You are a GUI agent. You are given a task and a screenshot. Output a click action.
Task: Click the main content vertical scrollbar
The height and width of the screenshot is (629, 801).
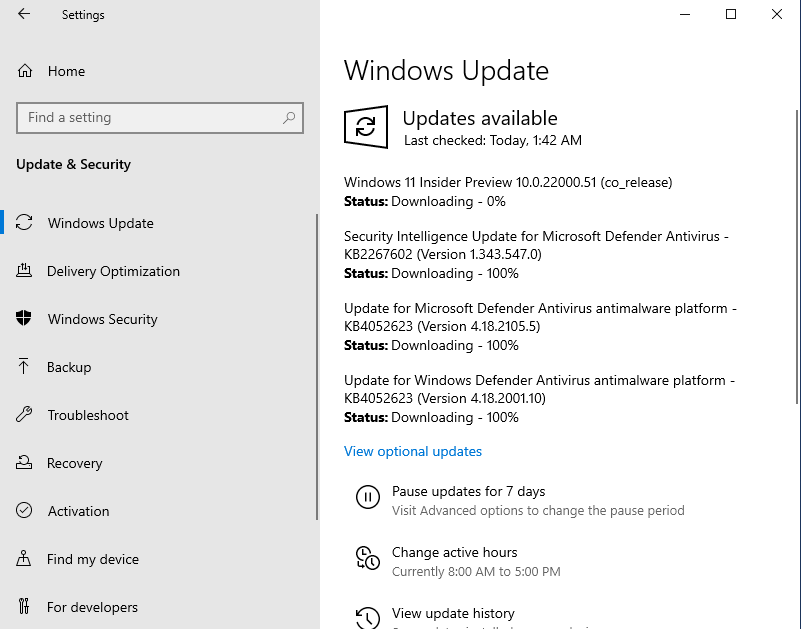[x=798, y=255]
